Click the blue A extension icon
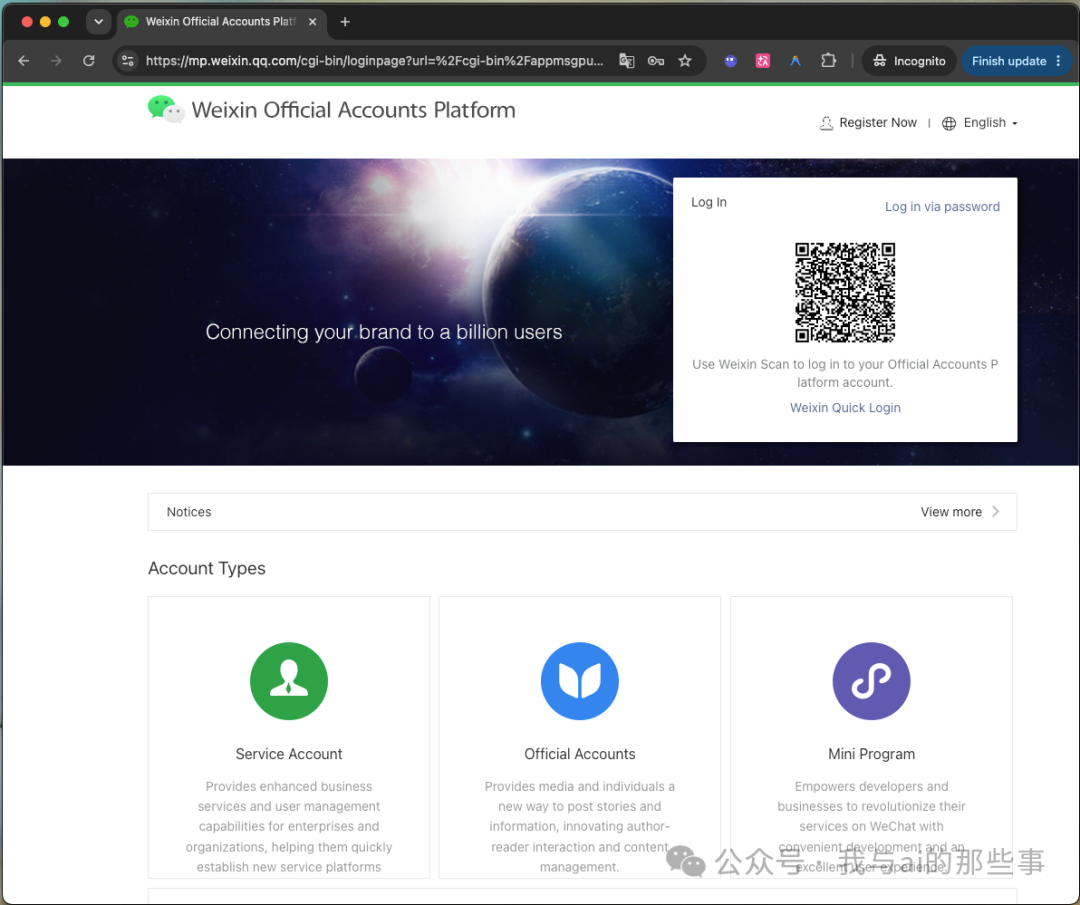This screenshot has height=905, width=1080. (795, 61)
